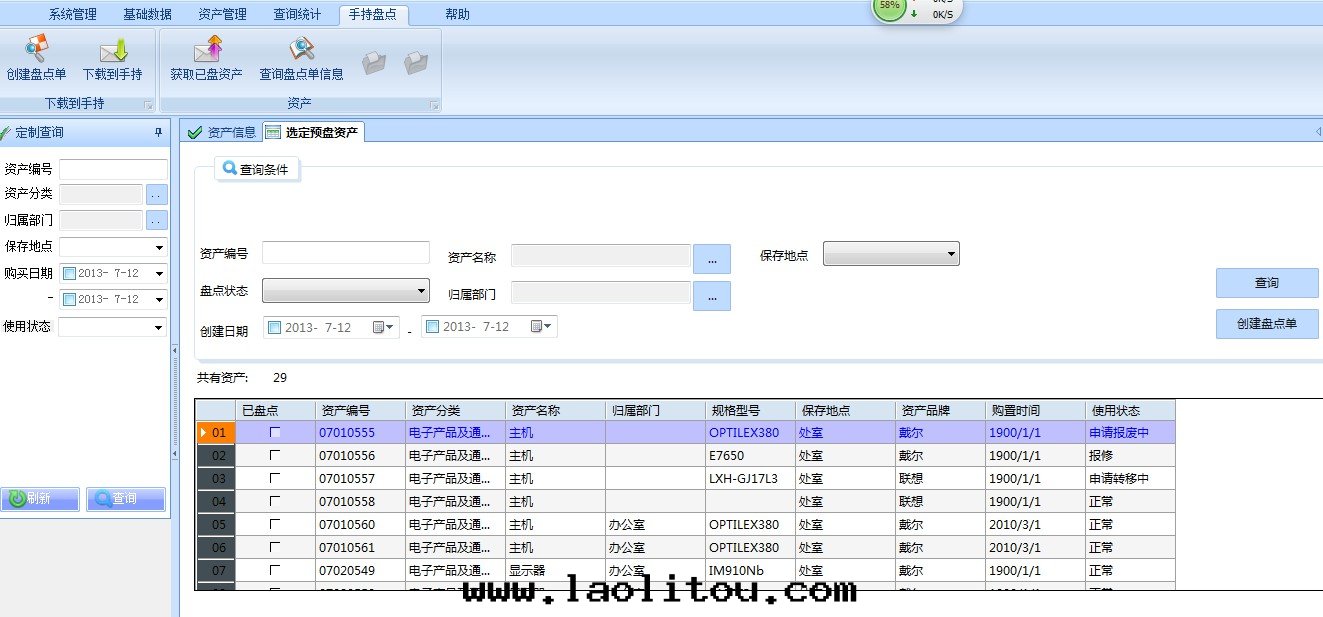Check the 已盘点 box for asset 07010555

(275, 432)
